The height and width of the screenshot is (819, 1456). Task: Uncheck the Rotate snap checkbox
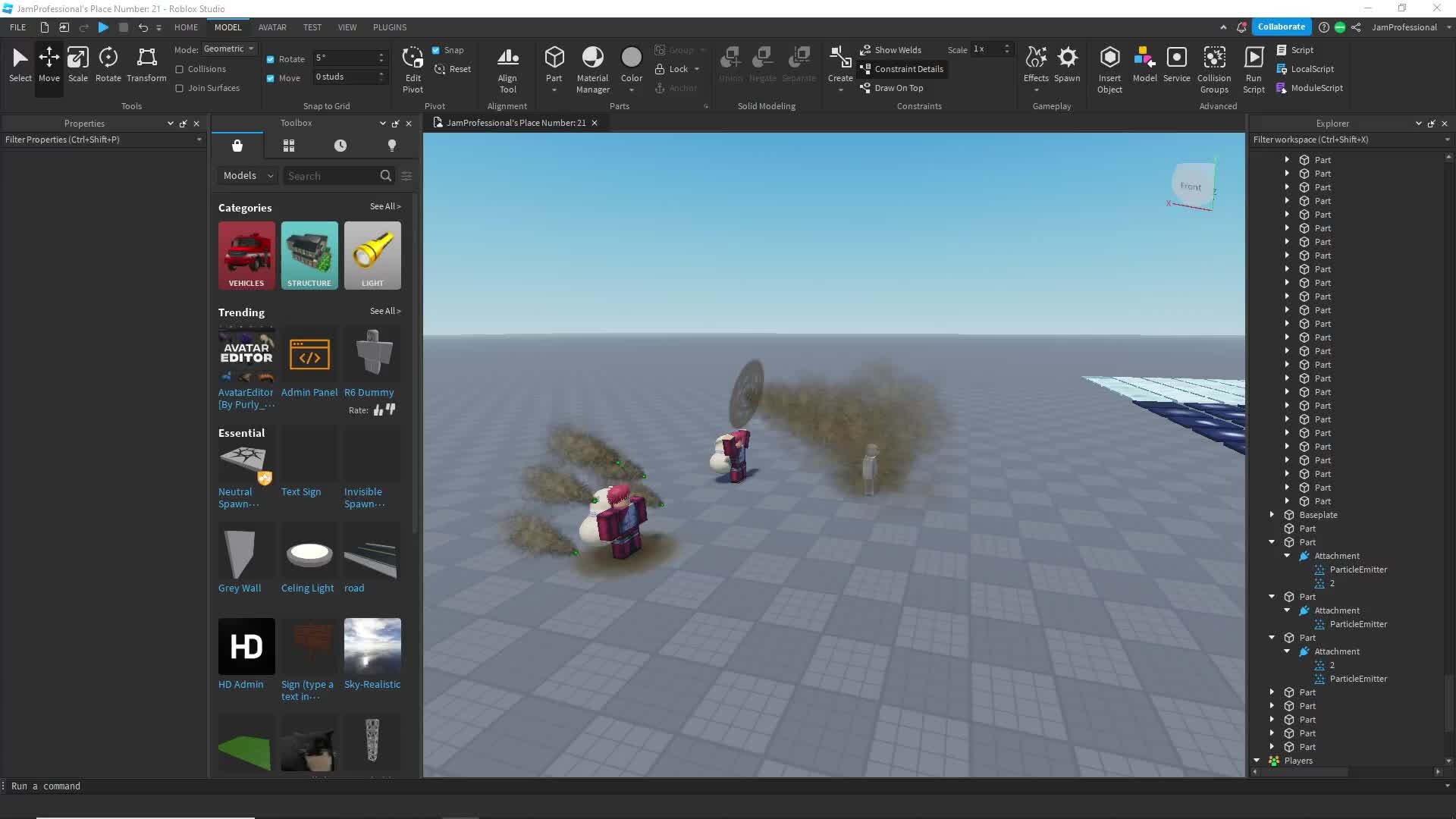tap(271, 59)
